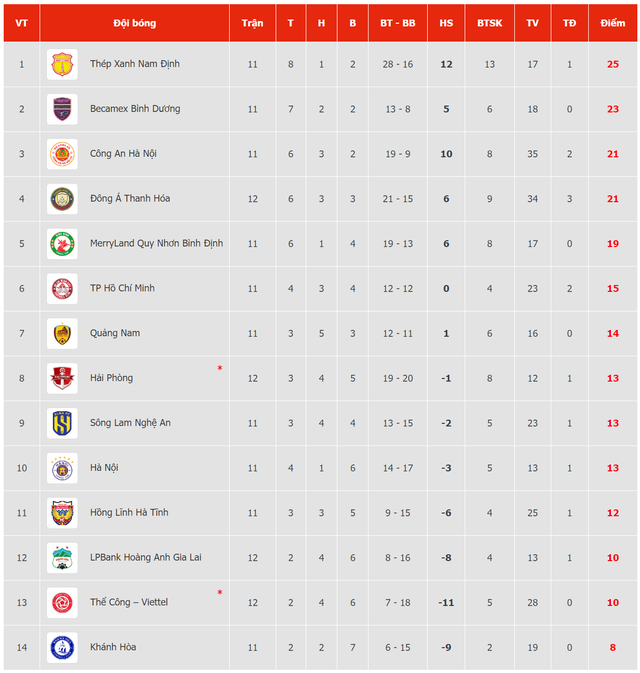The image size is (640, 673).
Task: Click the Hải Phòng team name
Action: pyautogui.click(x=112, y=378)
